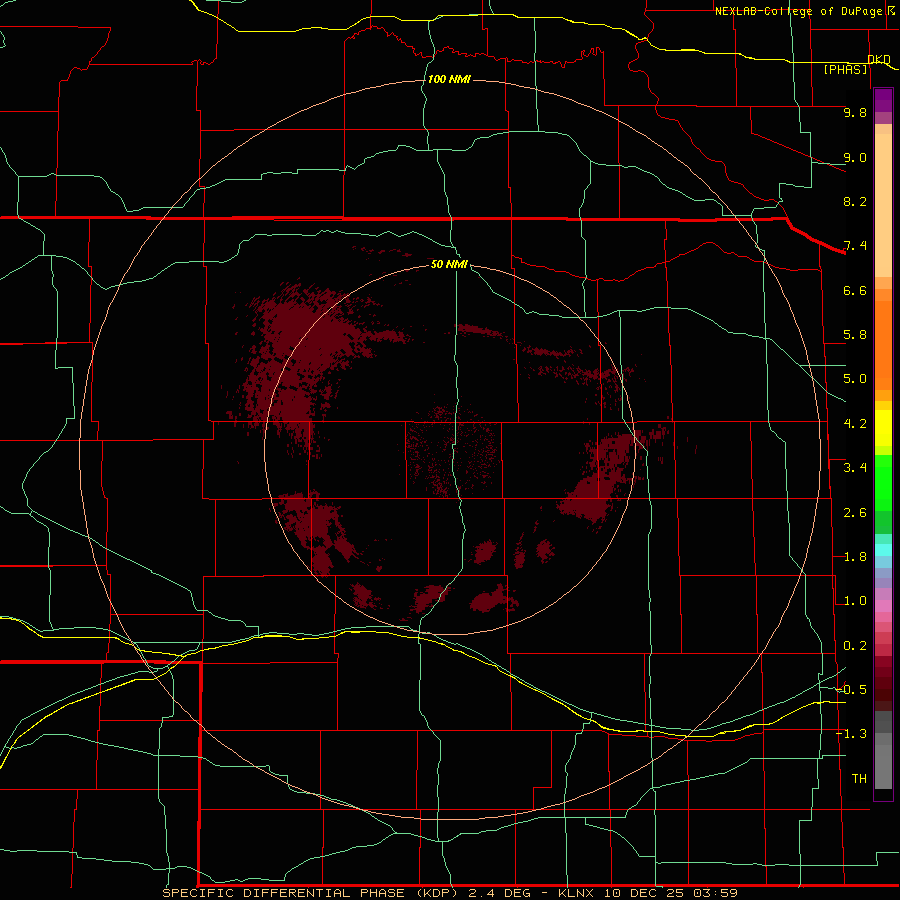Click the 2.6 scale value
Image resolution: width=900 pixels, height=900 pixels.
[855, 513]
